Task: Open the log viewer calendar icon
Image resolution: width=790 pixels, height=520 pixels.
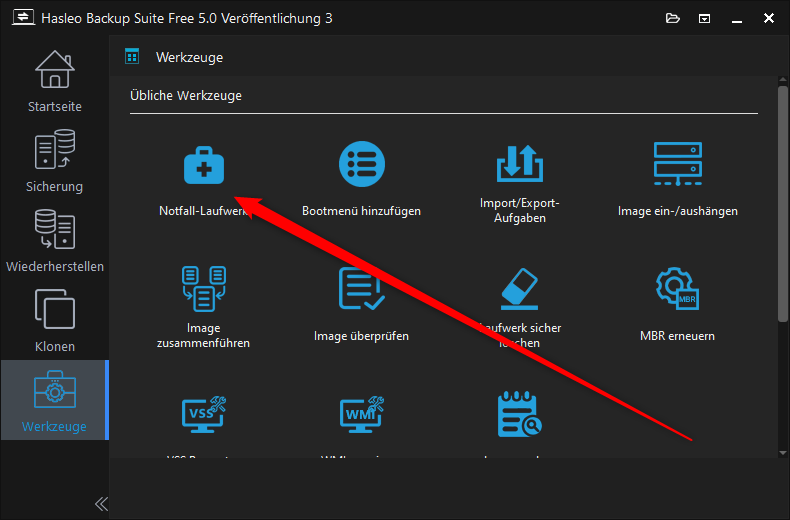Action: click(x=519, y=414)
